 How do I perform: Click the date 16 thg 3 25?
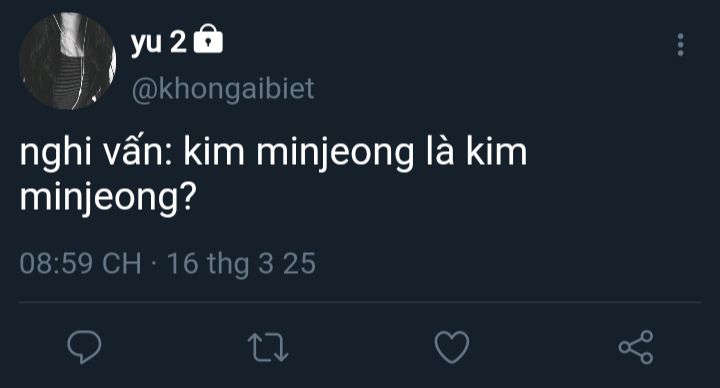[x=242, y=264]
